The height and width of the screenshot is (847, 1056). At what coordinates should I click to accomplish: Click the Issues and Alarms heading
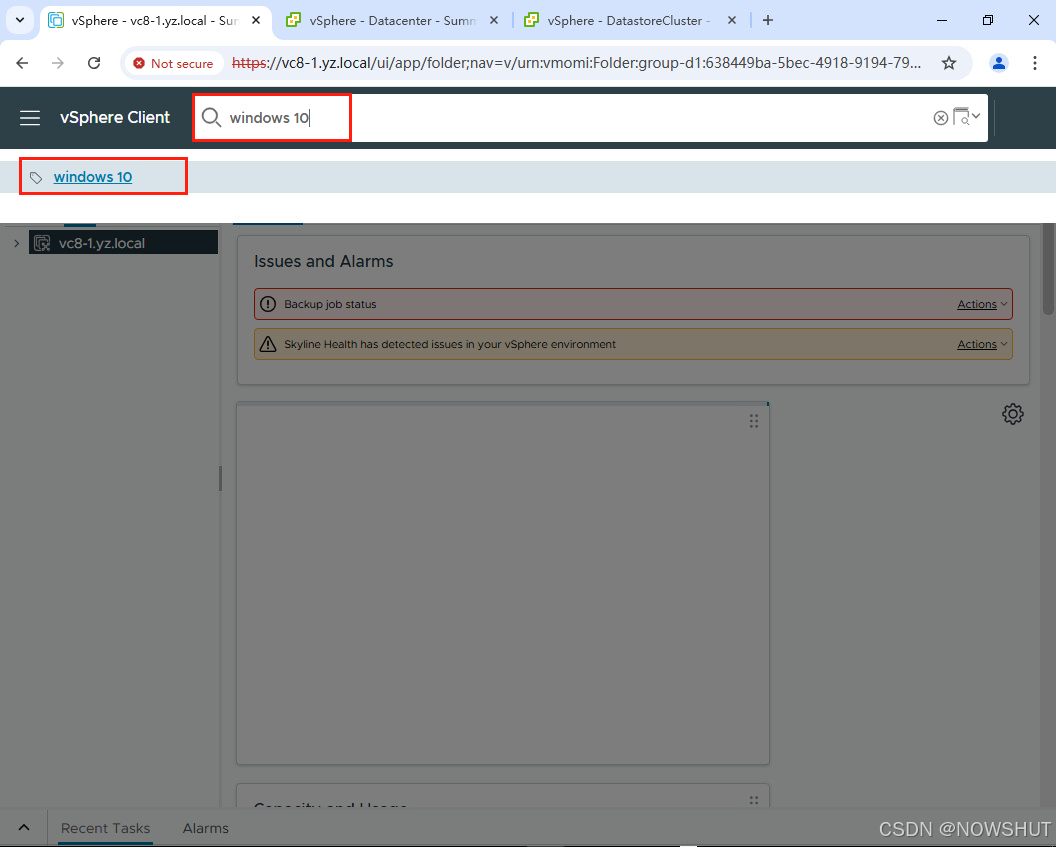point(323,261)
